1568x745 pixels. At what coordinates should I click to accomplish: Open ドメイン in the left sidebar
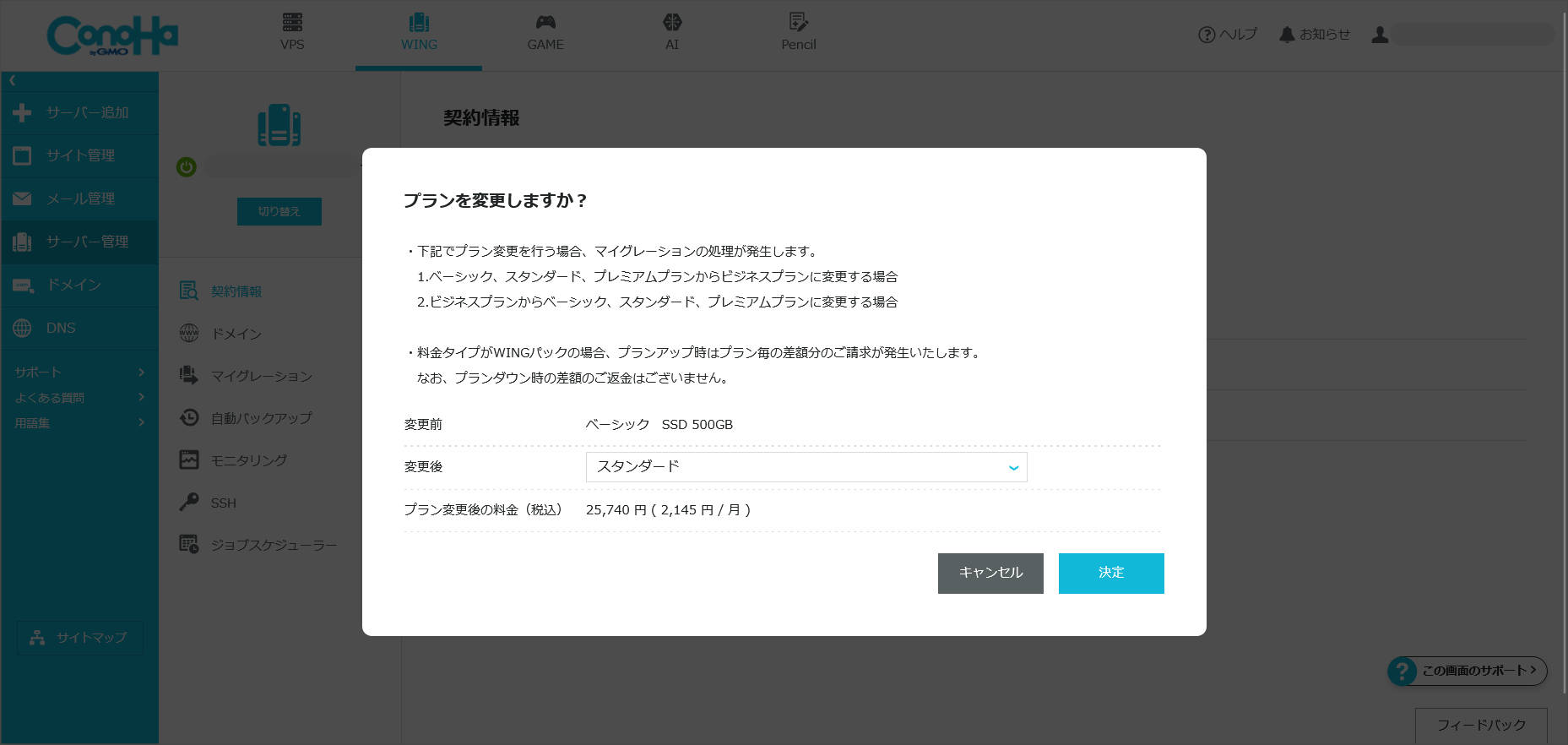point(79,285)
